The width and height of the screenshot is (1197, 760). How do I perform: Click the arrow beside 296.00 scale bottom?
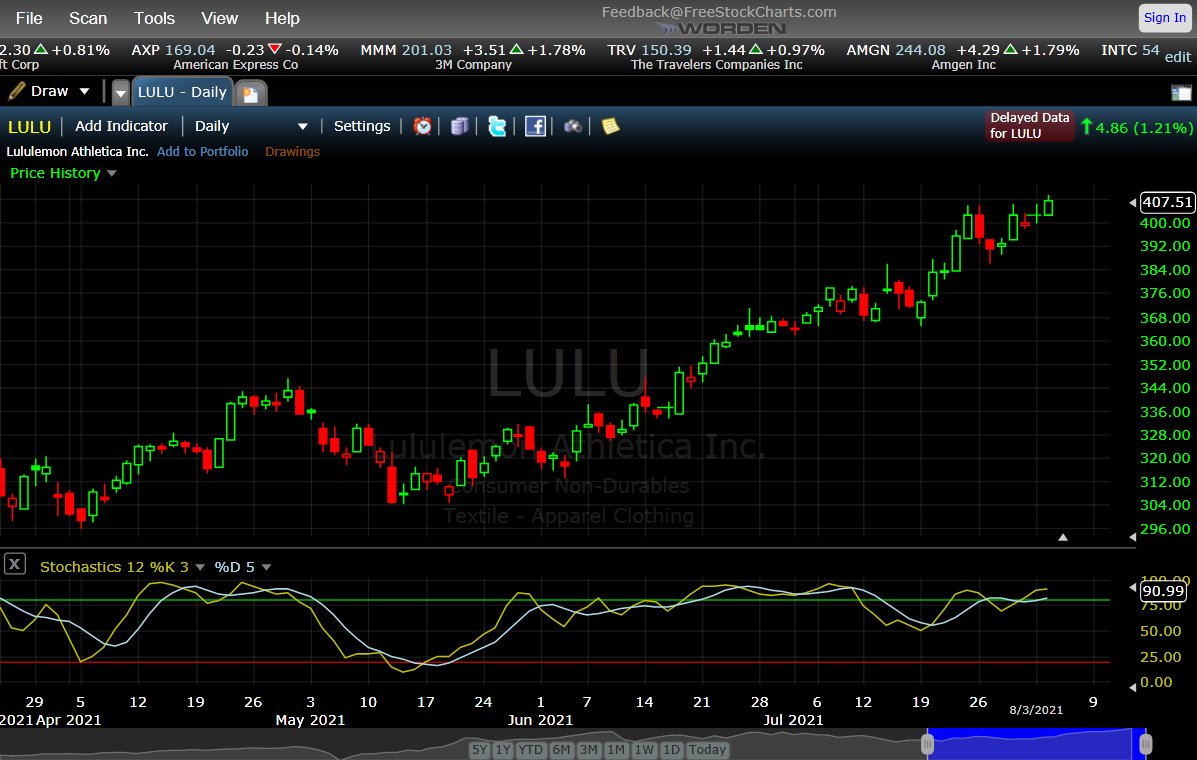coord(1132,537)
